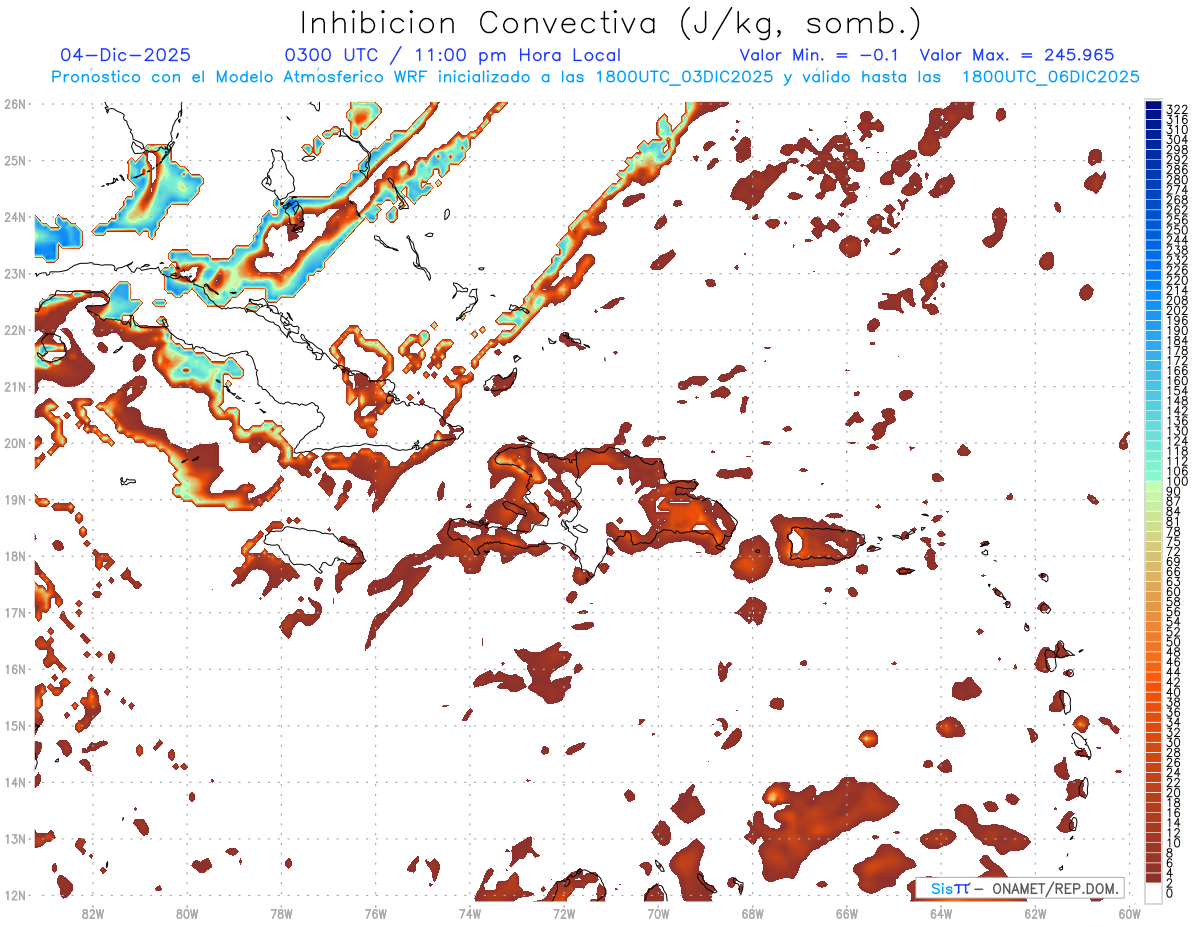Click the 60W longitude label
This screenshot has height=927, width=1200.
(x=1130, y=913)
